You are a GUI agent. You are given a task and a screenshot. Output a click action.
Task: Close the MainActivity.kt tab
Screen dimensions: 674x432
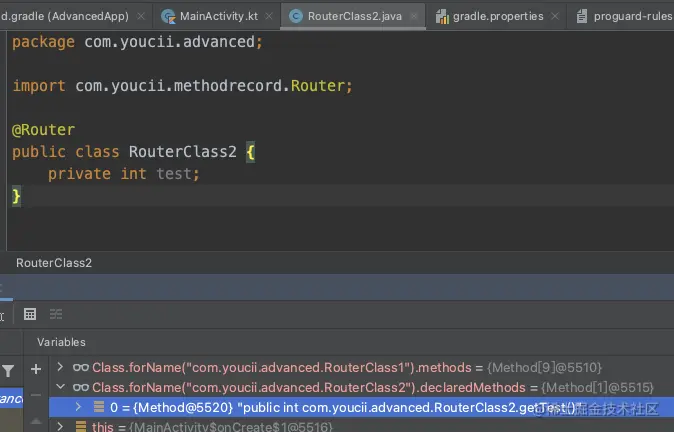269,16
